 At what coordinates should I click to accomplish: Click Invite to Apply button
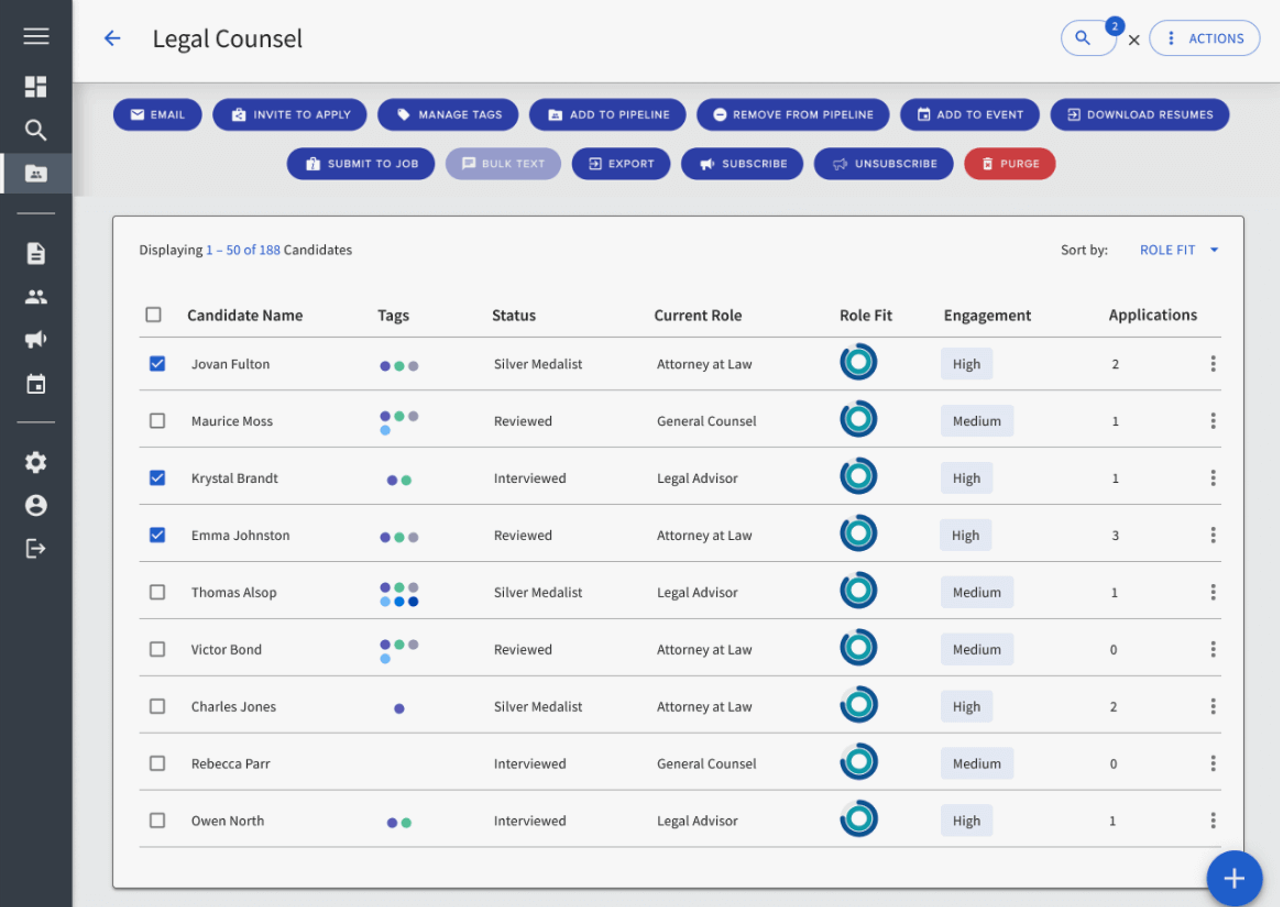(290, 114)
